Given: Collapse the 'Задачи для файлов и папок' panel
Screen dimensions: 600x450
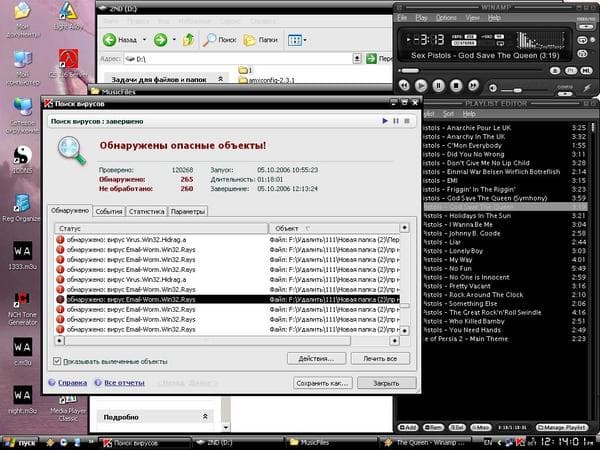Looking at the screenshot, I should pos(220,79).
